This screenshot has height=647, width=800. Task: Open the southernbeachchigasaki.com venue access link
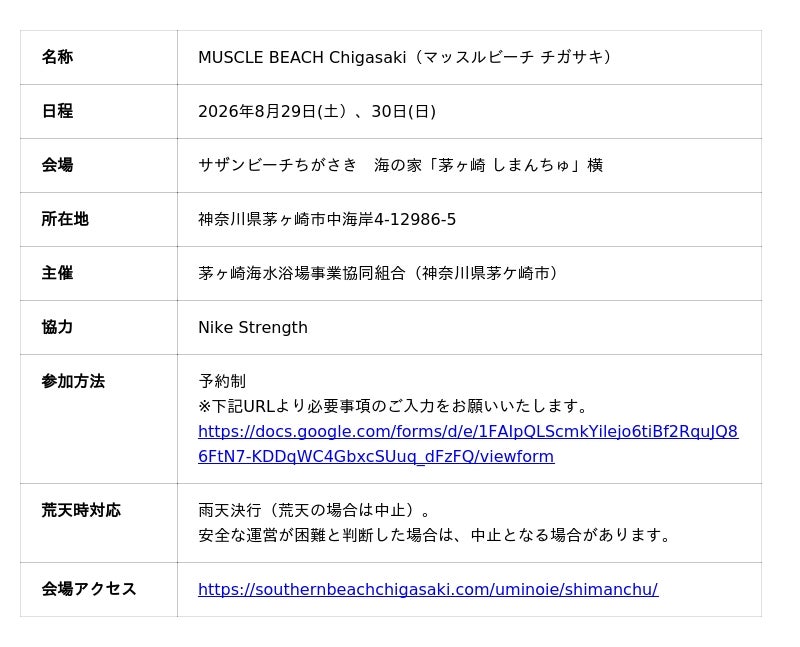tap(428, 589)
